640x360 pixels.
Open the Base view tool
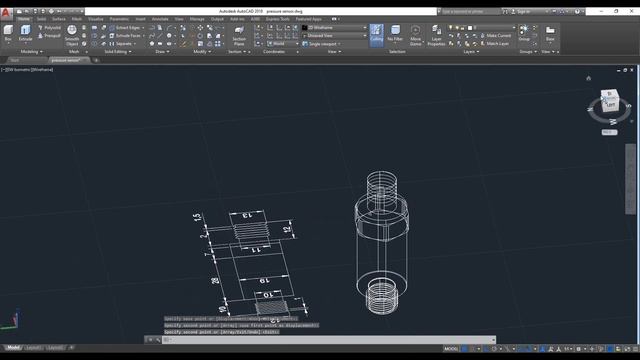[x=550, y=33]
